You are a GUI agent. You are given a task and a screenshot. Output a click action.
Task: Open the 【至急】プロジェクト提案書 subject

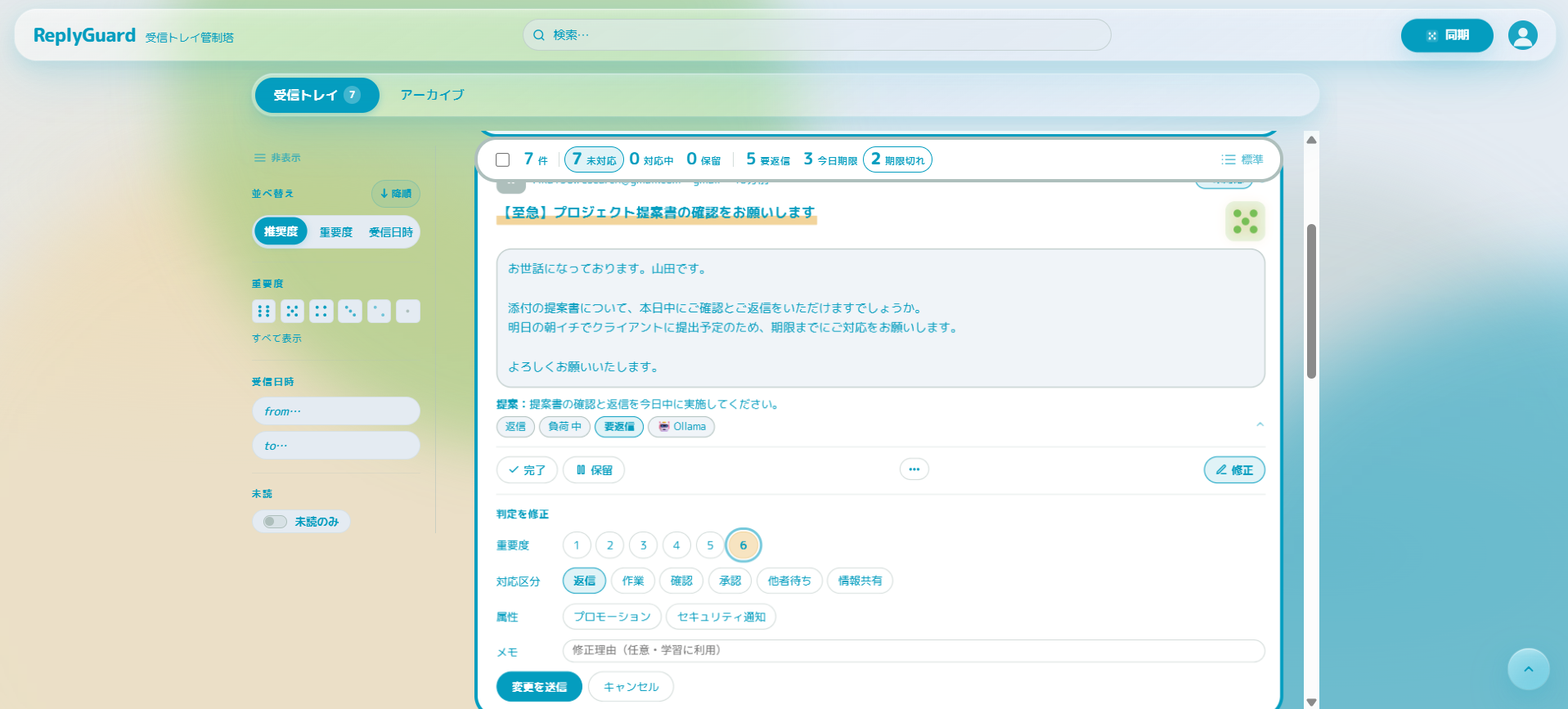click(x=657, y=213)
